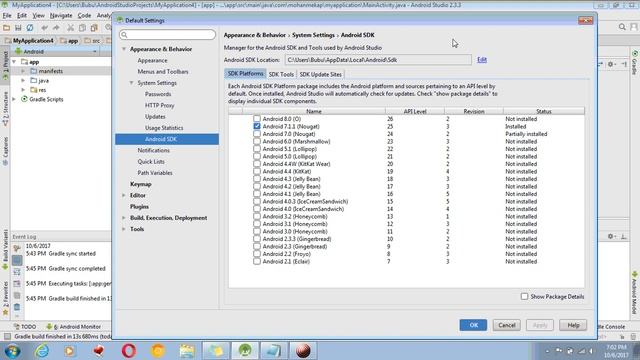Switch to Android Studio taskbar icon
640x360 pixels.
245,351
